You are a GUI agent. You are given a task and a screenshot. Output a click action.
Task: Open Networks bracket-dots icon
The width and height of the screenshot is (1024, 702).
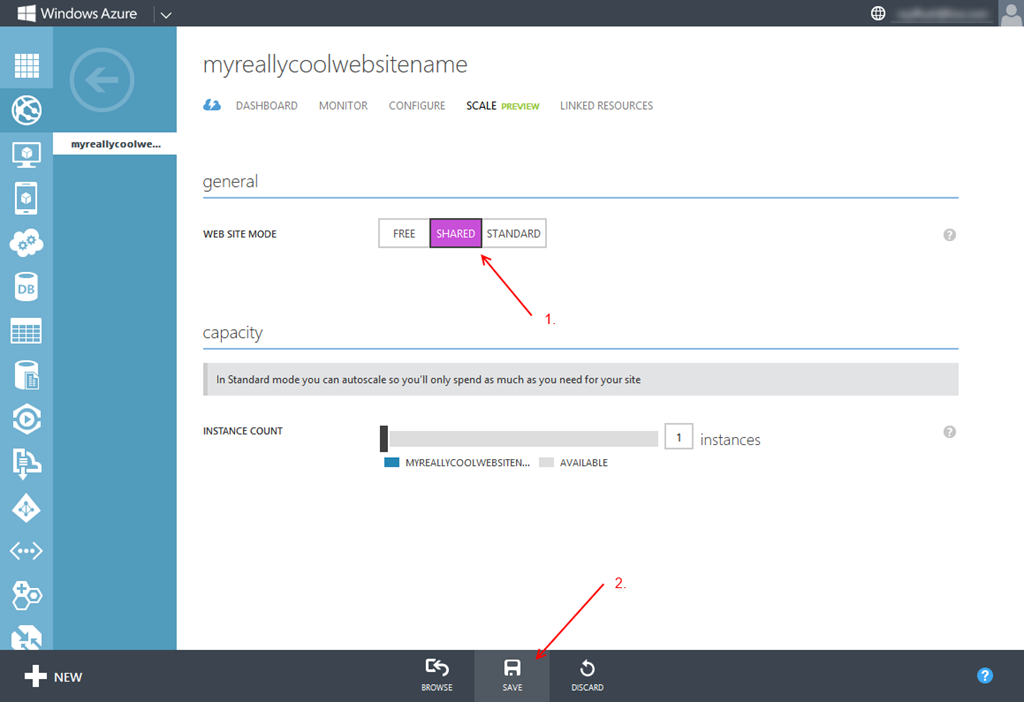(x=26, y=551)
